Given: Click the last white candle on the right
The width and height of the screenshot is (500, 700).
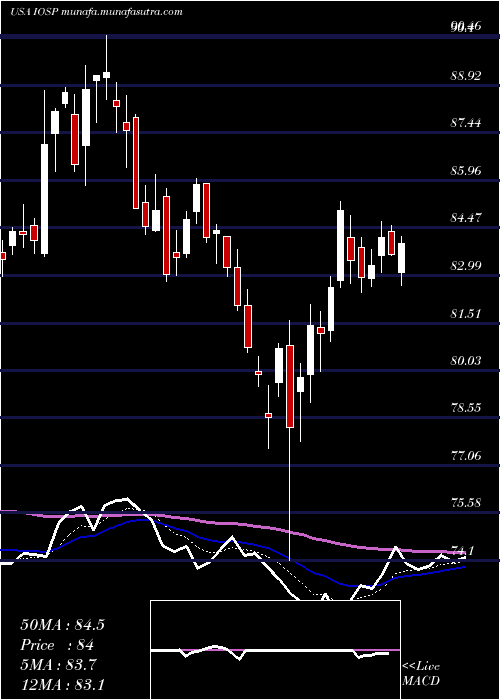Looking at the screenshot, I should coord(402,258).
